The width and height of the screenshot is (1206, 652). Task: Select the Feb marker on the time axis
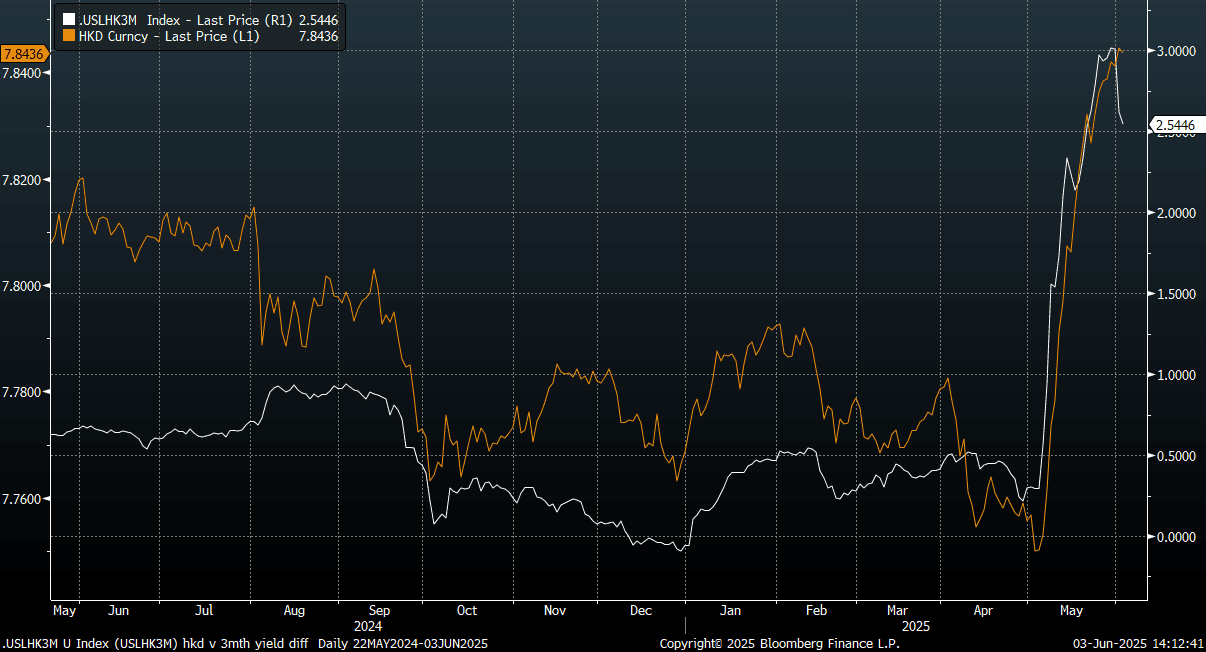tap(816, 610)
